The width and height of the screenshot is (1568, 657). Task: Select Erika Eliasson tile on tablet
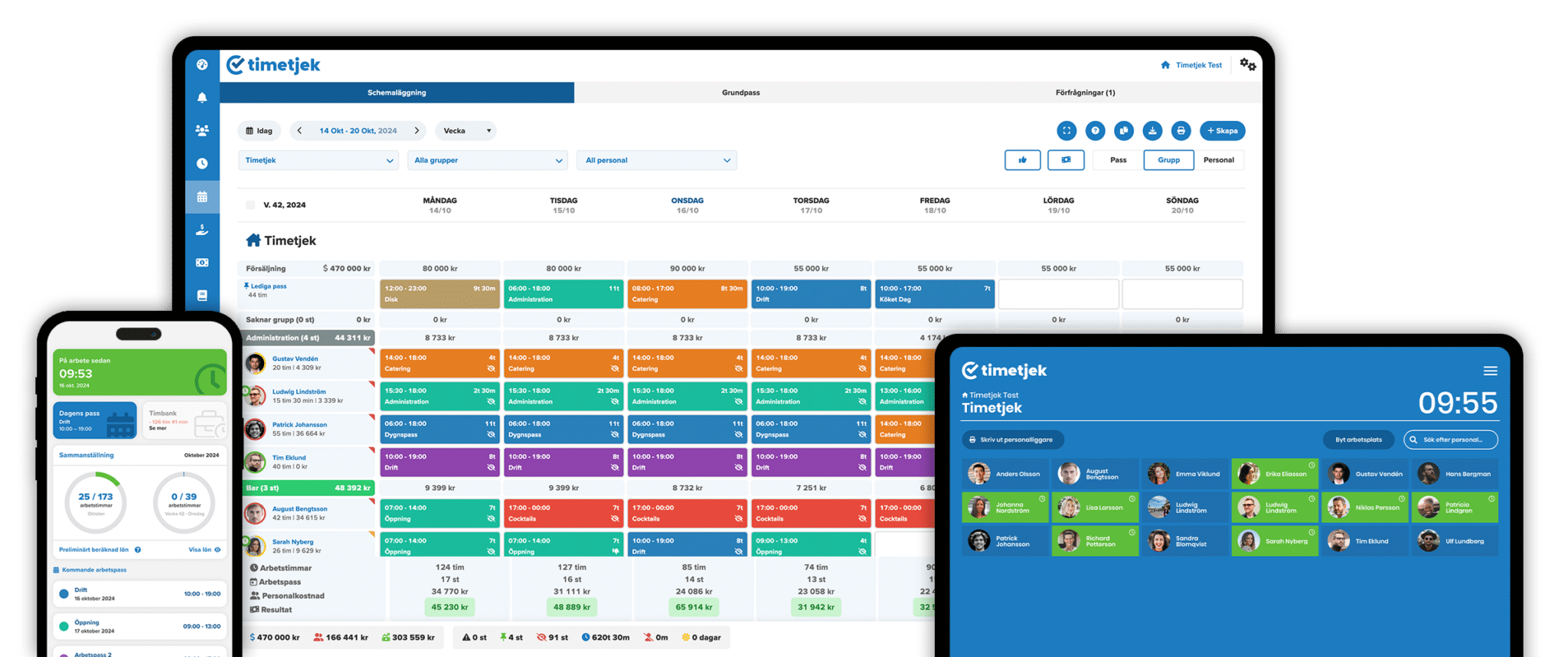(x=1275, y=474)
